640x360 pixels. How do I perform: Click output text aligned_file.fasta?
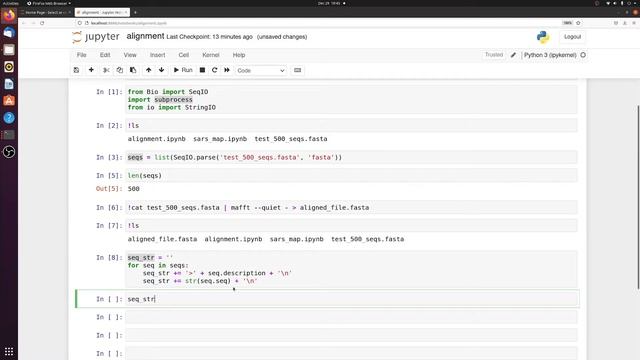(162, 239)
